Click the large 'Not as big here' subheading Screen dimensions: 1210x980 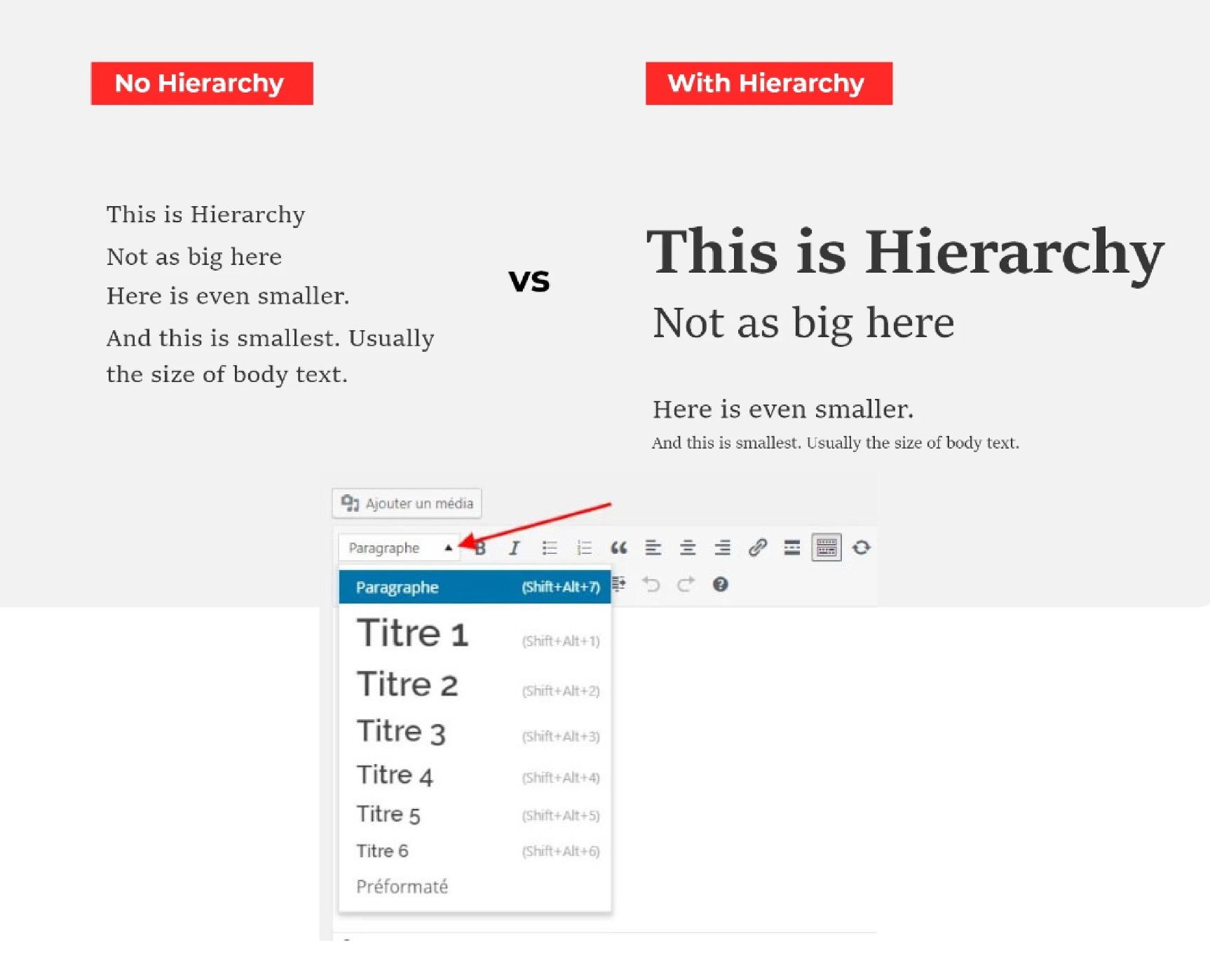(x=803, y=324)
